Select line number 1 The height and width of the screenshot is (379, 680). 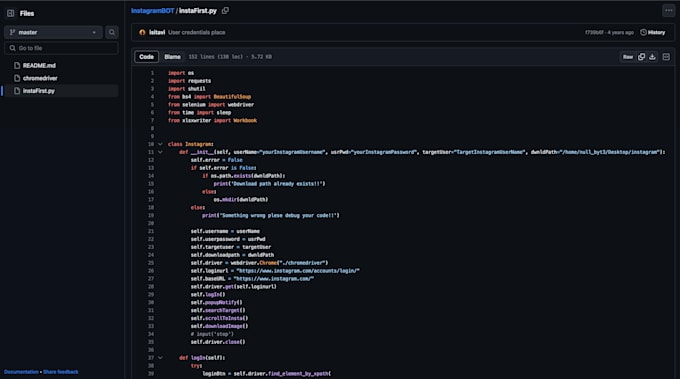[152, 73]
